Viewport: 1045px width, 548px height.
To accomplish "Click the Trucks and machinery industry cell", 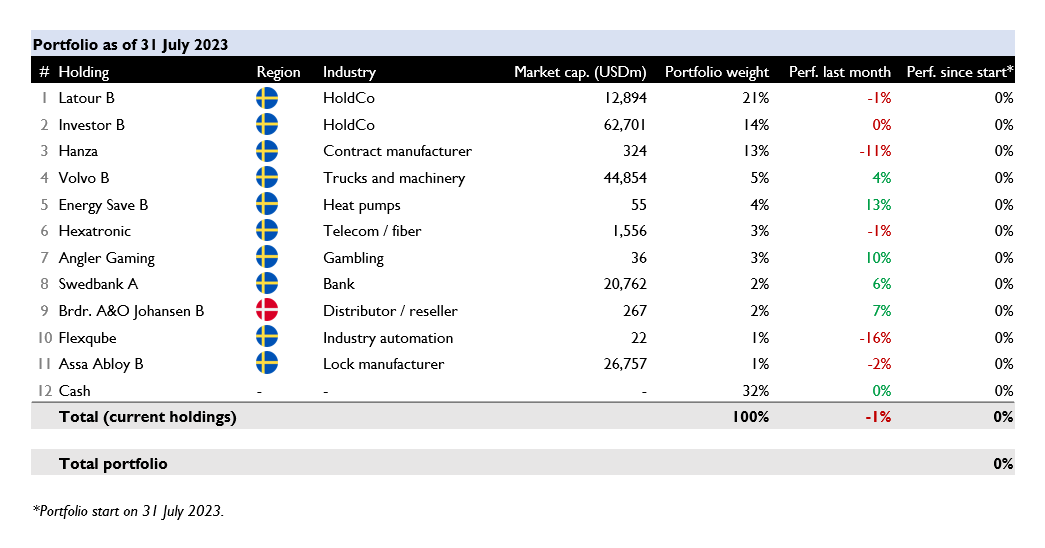I will pyautogui.click(x=394, y=178).
